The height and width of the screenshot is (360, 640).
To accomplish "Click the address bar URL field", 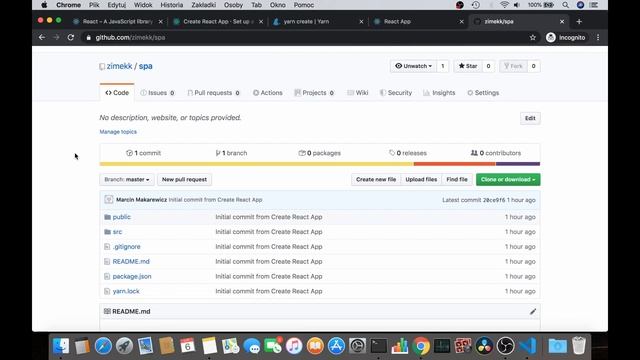I will pyautogui.click(x=306, y=38).
